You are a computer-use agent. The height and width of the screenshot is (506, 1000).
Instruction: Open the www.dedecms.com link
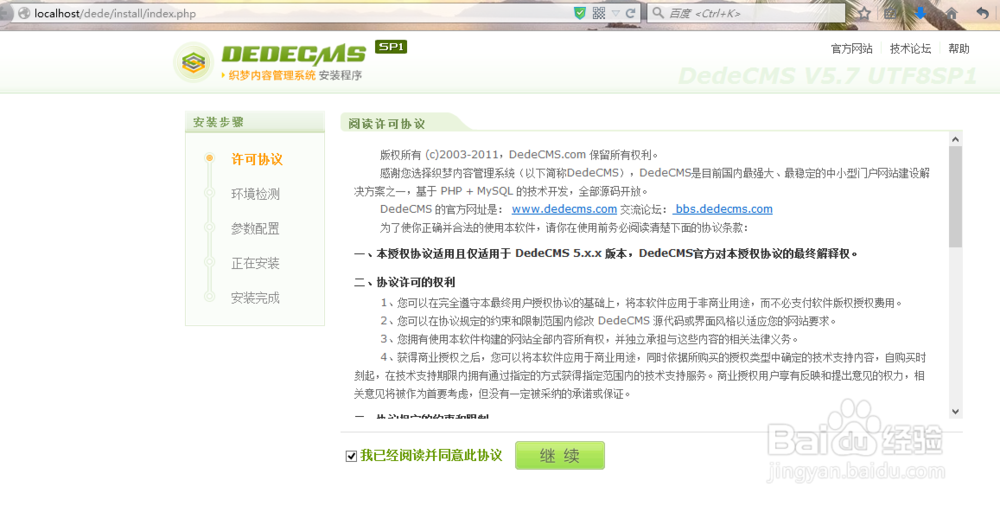(x=564, y=209)
